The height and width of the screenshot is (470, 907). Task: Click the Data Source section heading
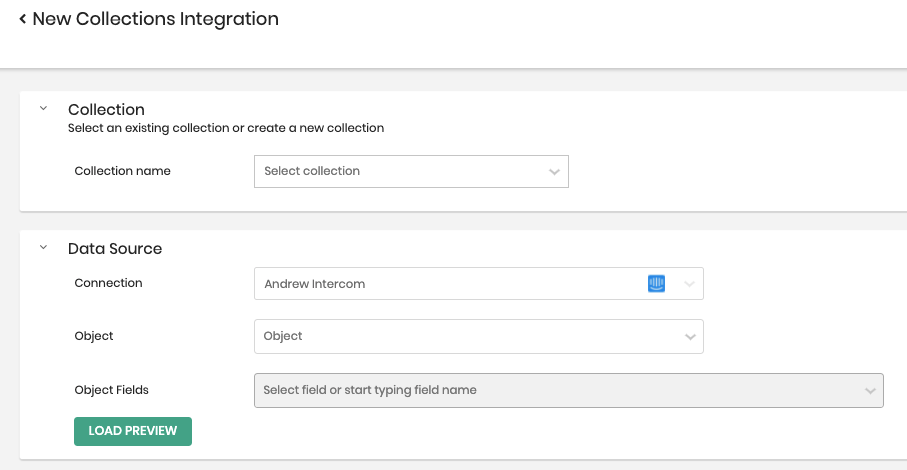[115, 249]
